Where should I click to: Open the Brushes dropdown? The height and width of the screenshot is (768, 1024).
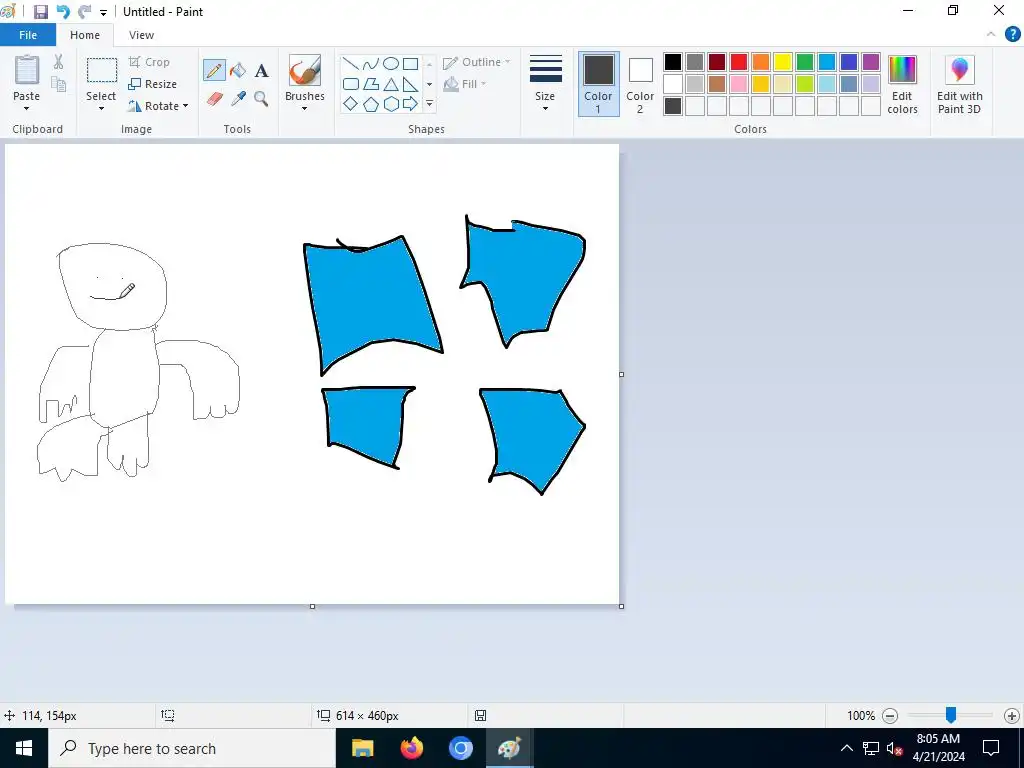304,108
